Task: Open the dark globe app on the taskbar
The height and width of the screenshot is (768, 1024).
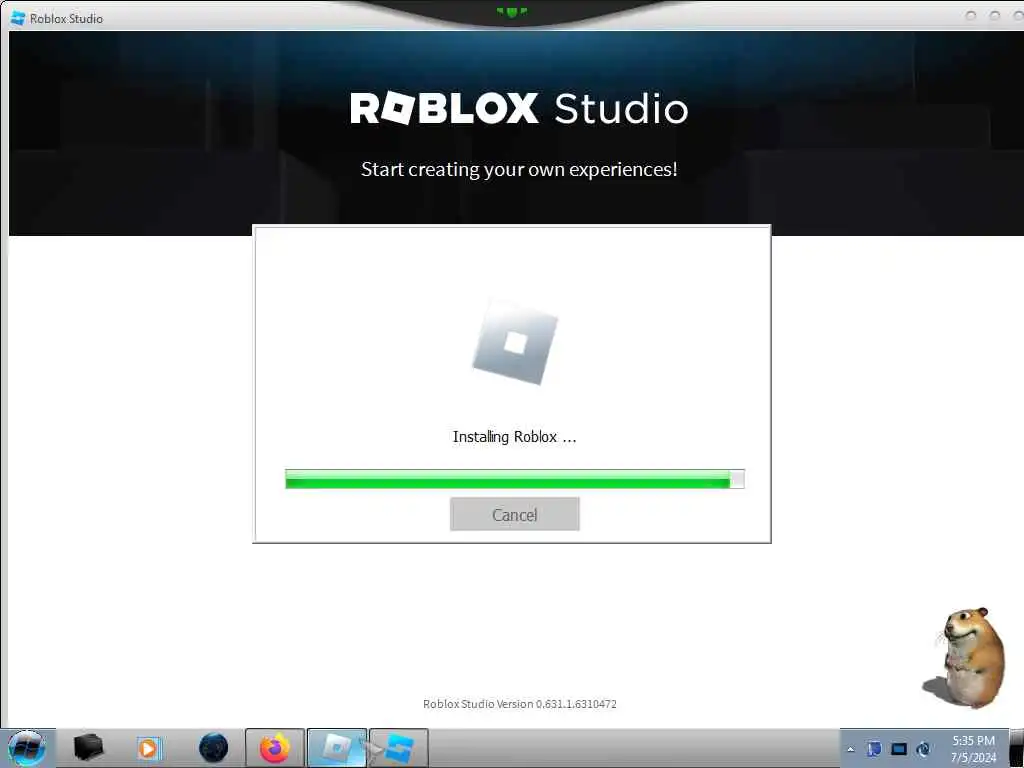Action: (213, 748)
